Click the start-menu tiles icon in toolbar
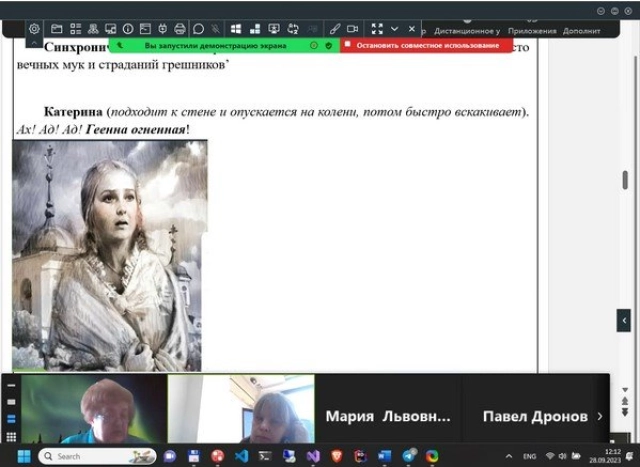This screenshot has height=467, width=640. coord(255,29)
